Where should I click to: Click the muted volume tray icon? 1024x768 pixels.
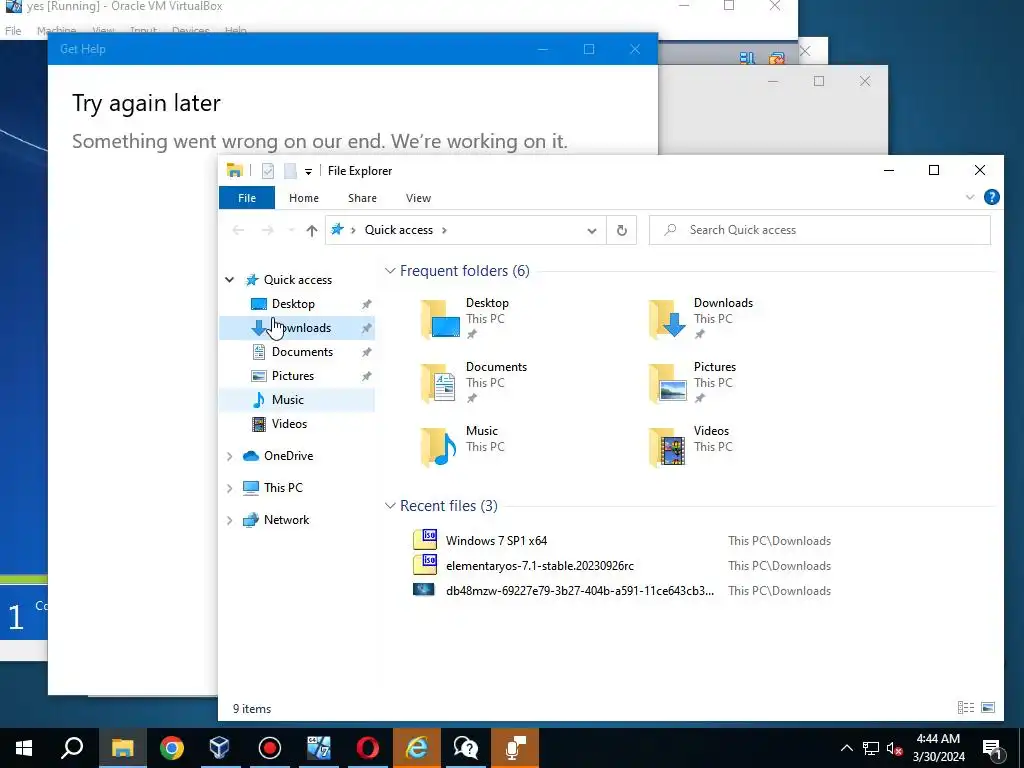(894, 748)
